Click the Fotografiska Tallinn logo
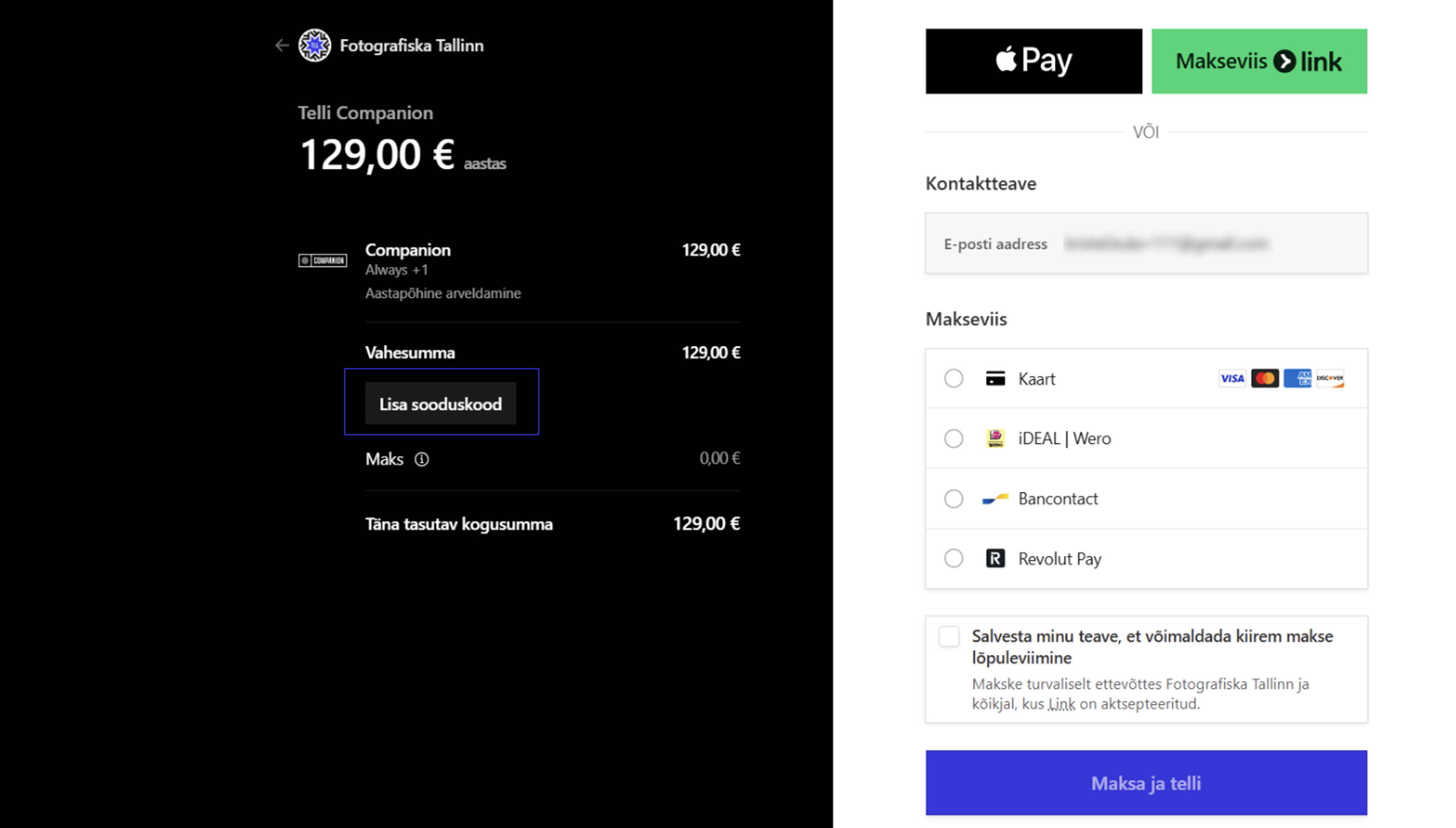This screenshot has width=1456, height=828. pyautogui.click(x=315, y=45)
